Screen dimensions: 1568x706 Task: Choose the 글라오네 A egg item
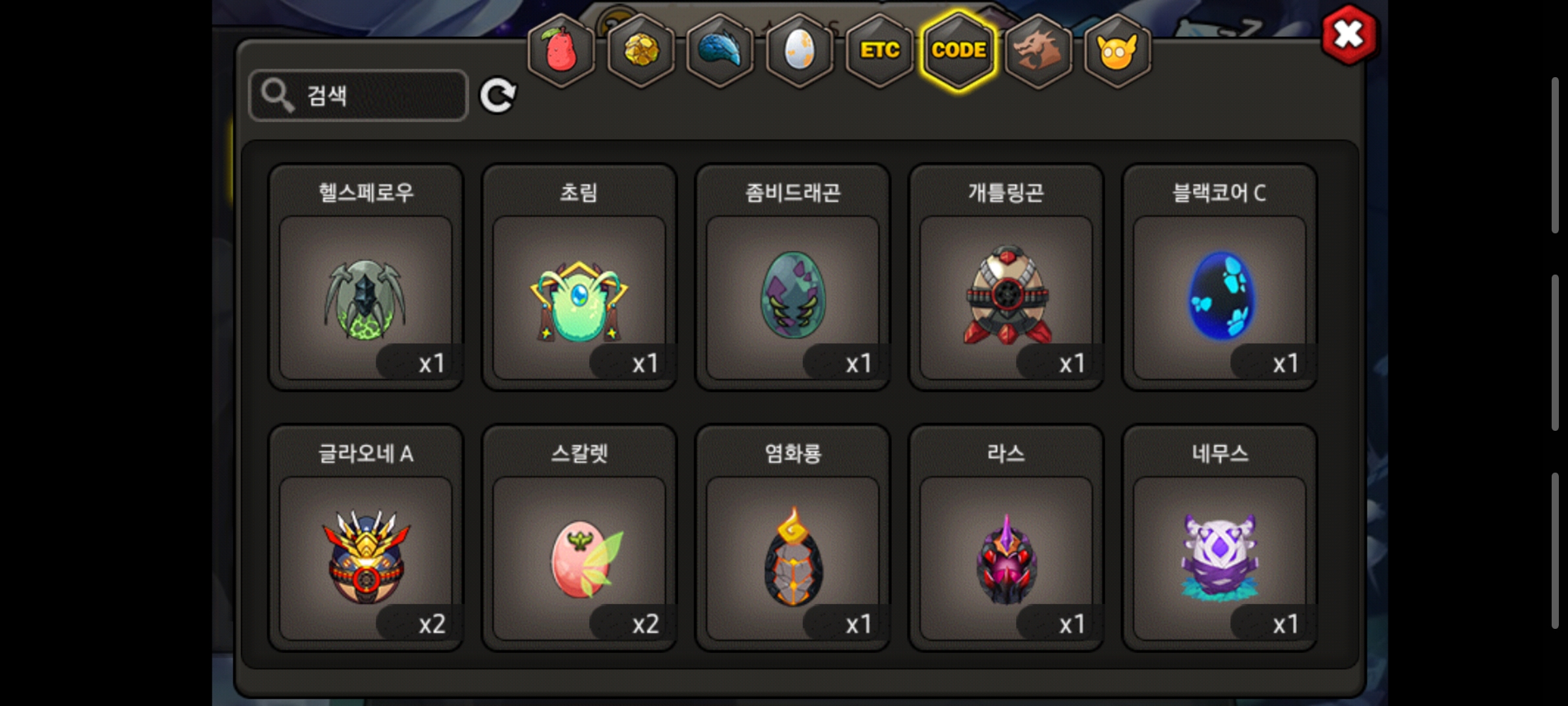point(366,538)
